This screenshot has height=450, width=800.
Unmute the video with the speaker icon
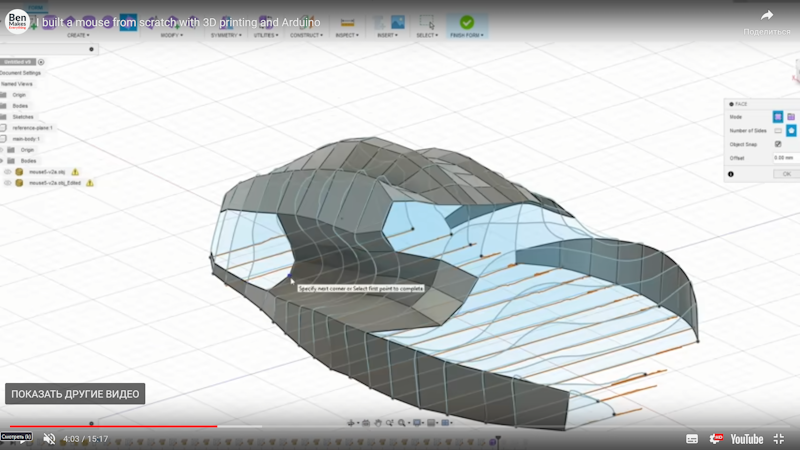(x=49, y=438)
